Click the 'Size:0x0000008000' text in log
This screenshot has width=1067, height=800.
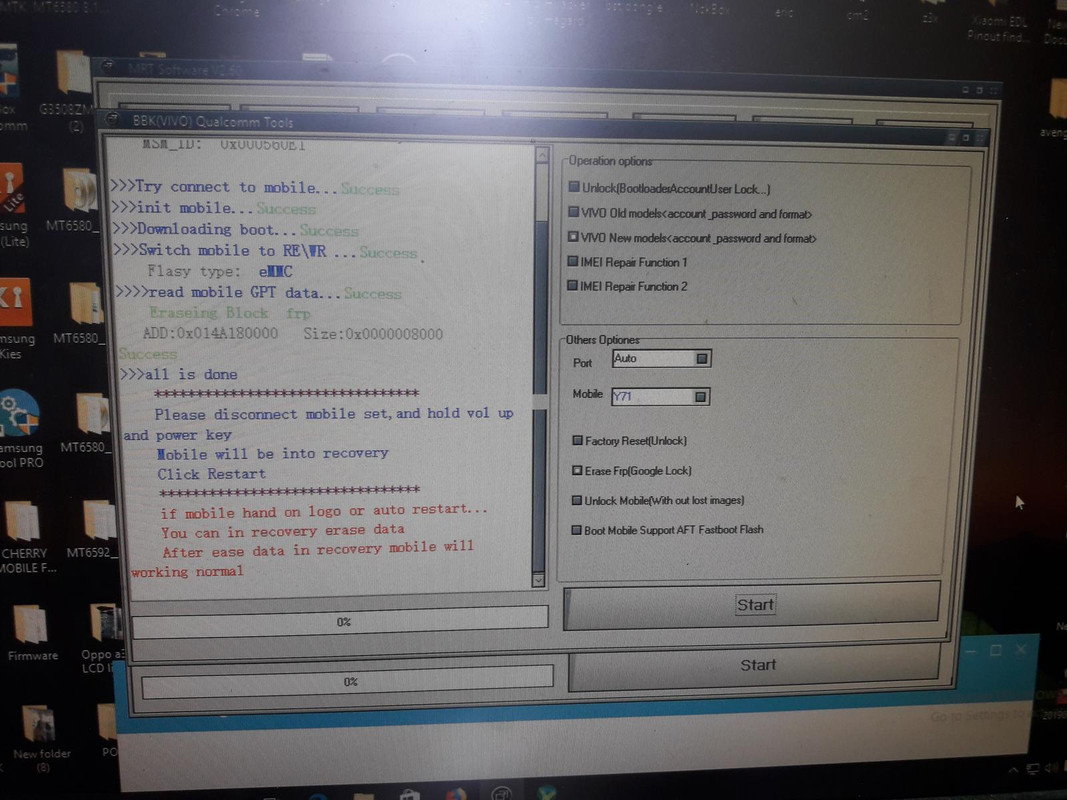373,333
